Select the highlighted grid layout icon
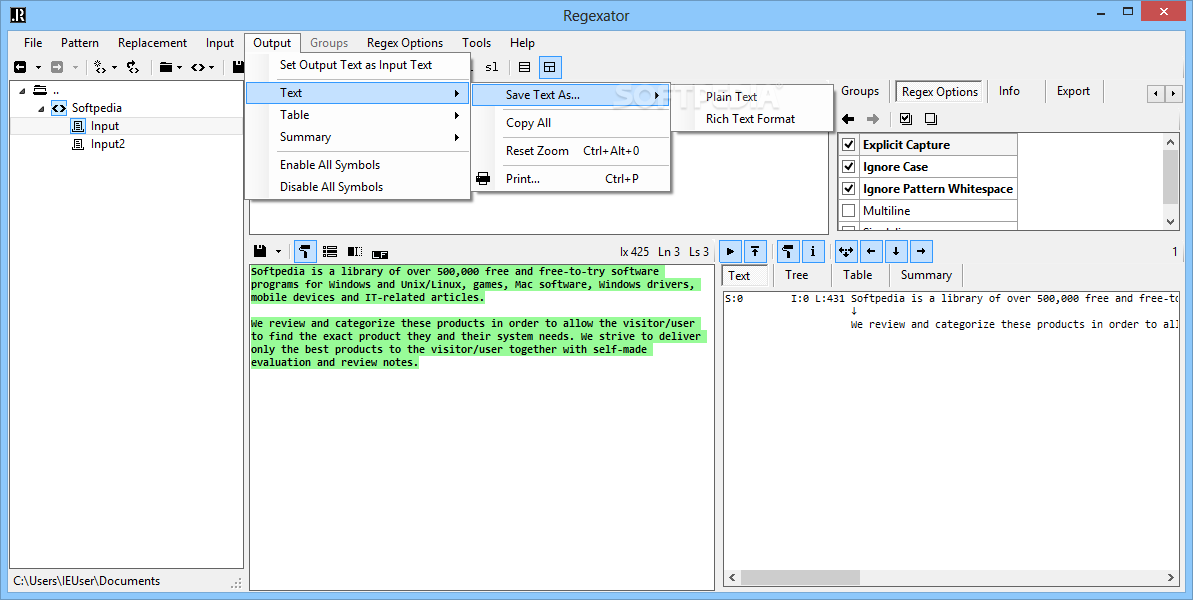 pos(549,67)
